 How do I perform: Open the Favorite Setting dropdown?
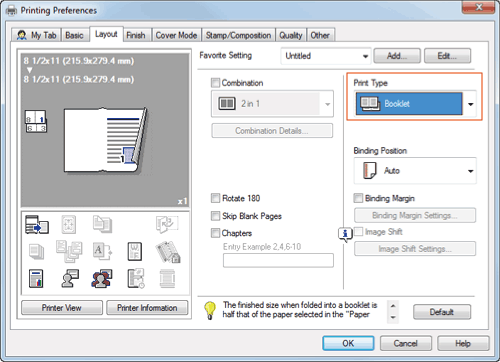click(x=326, y=56)
